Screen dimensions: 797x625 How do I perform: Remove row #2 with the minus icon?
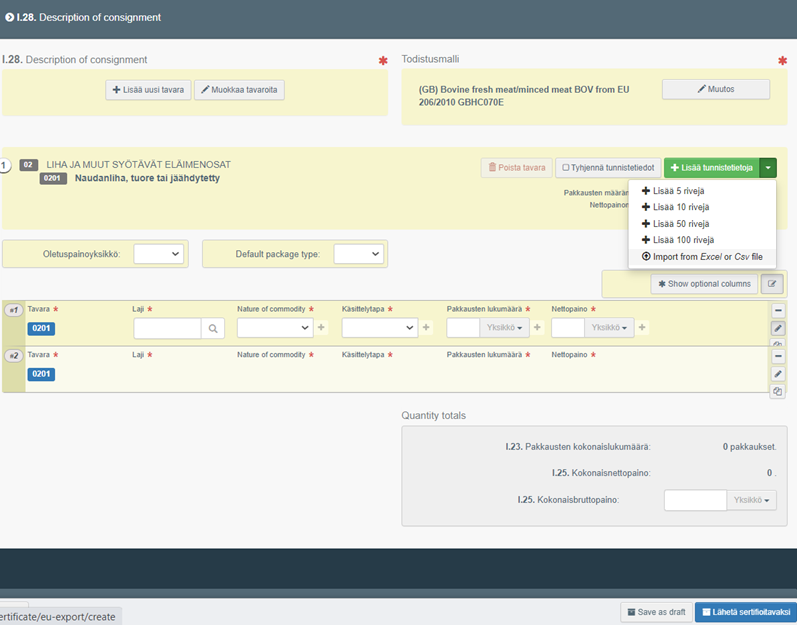777,356
